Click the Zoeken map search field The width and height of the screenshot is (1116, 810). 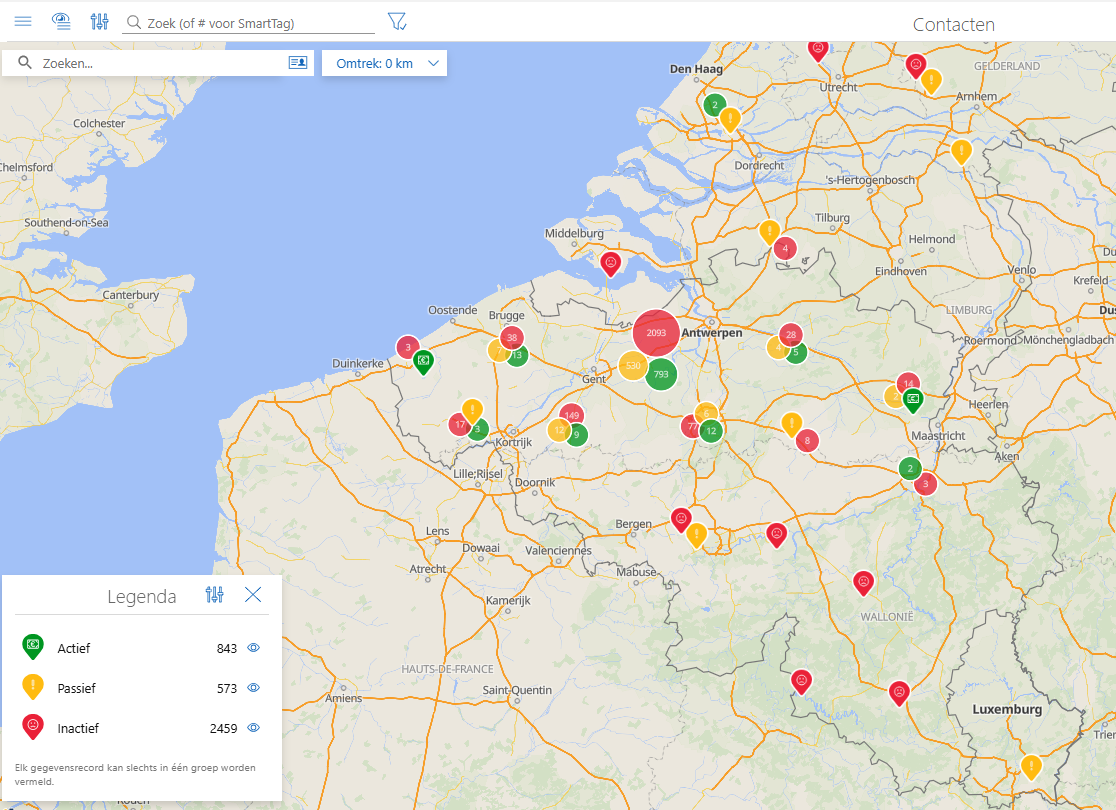coord(162,63)
